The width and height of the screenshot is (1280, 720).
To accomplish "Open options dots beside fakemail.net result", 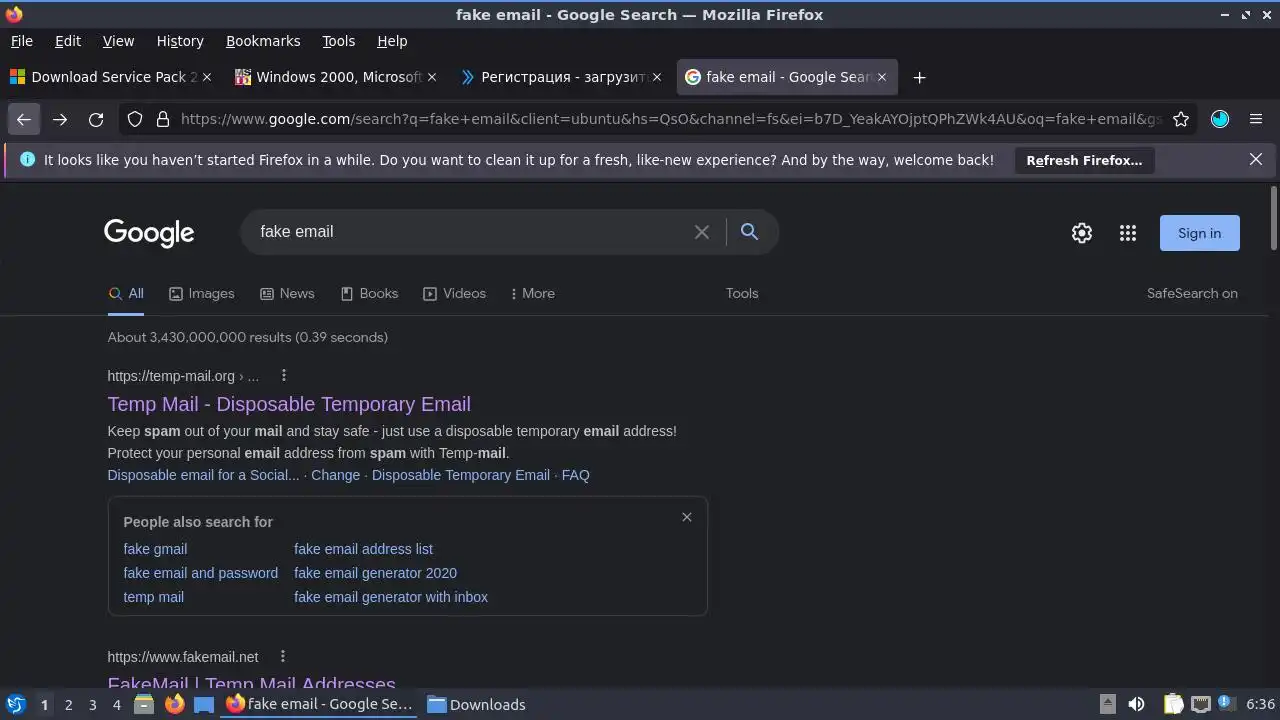I will click(x=283, y=656).
